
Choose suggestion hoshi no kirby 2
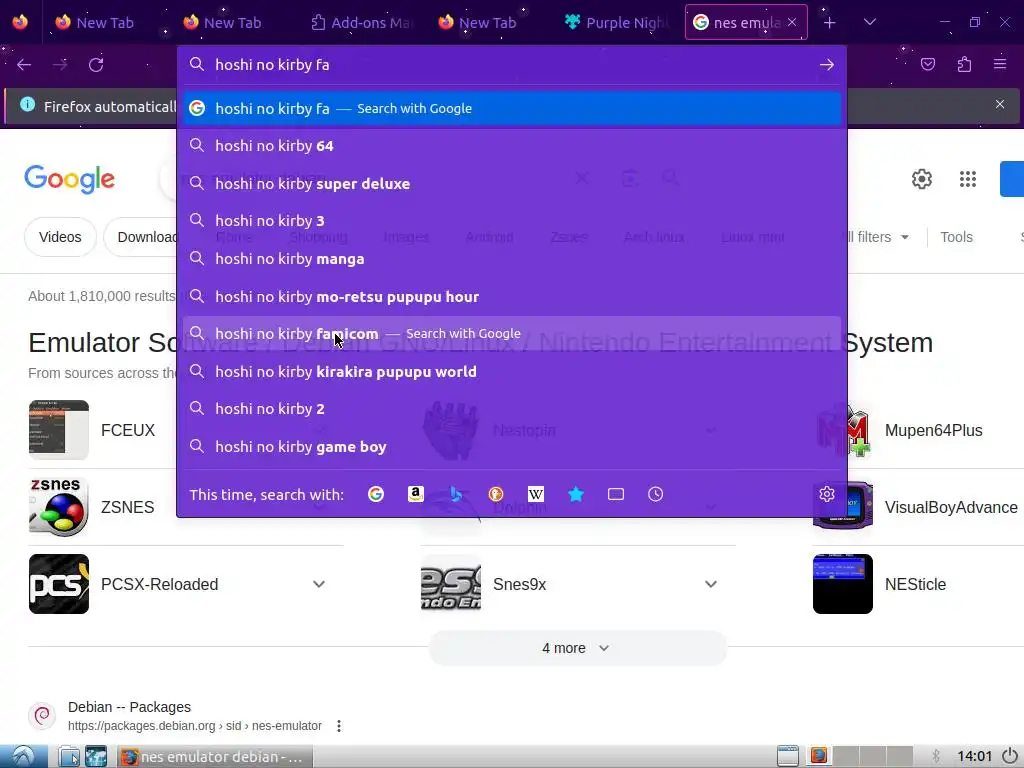(x=511, y=409)
